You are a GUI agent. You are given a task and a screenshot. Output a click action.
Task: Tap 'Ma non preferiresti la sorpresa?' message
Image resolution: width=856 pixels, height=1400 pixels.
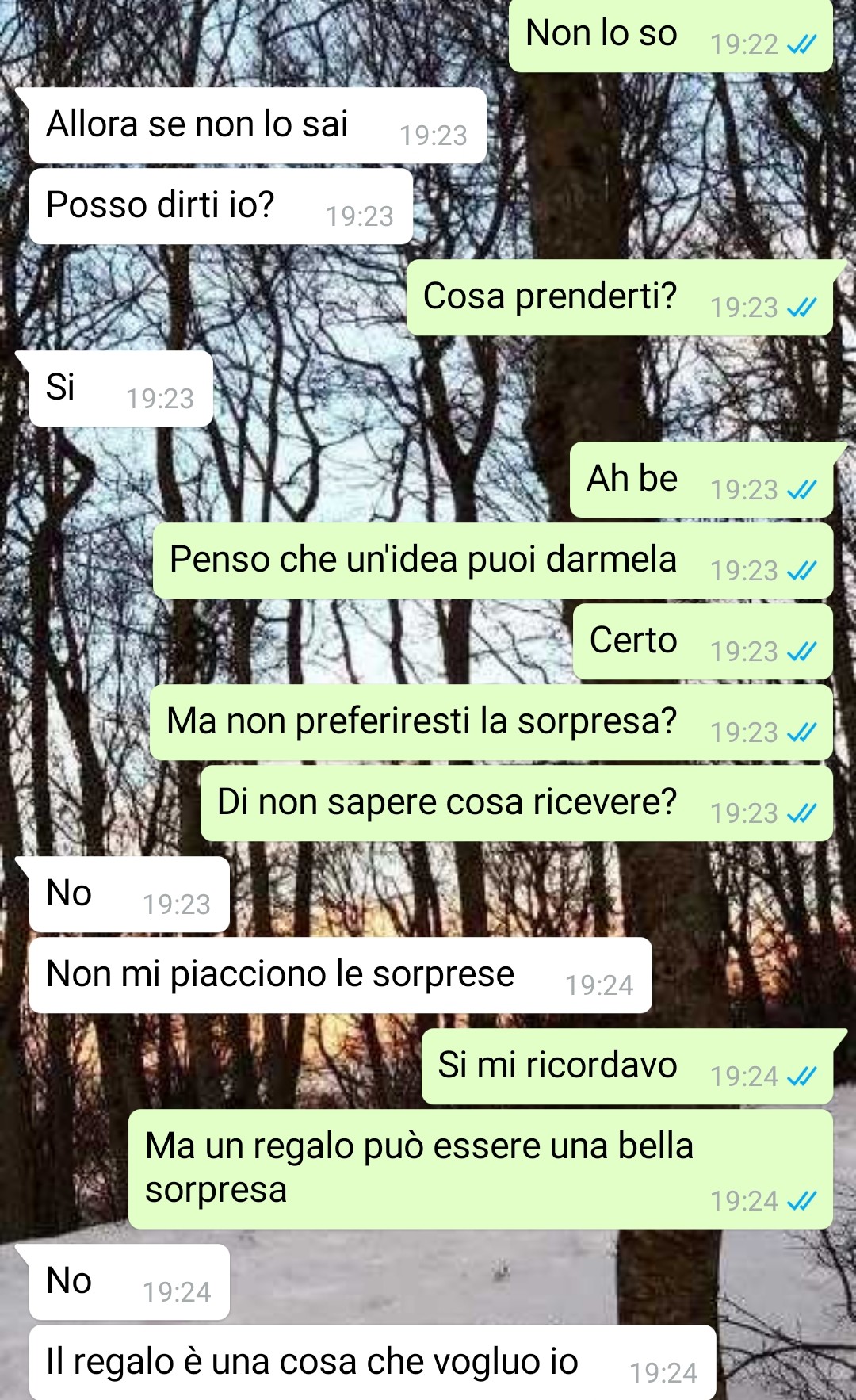click(491, 722)
